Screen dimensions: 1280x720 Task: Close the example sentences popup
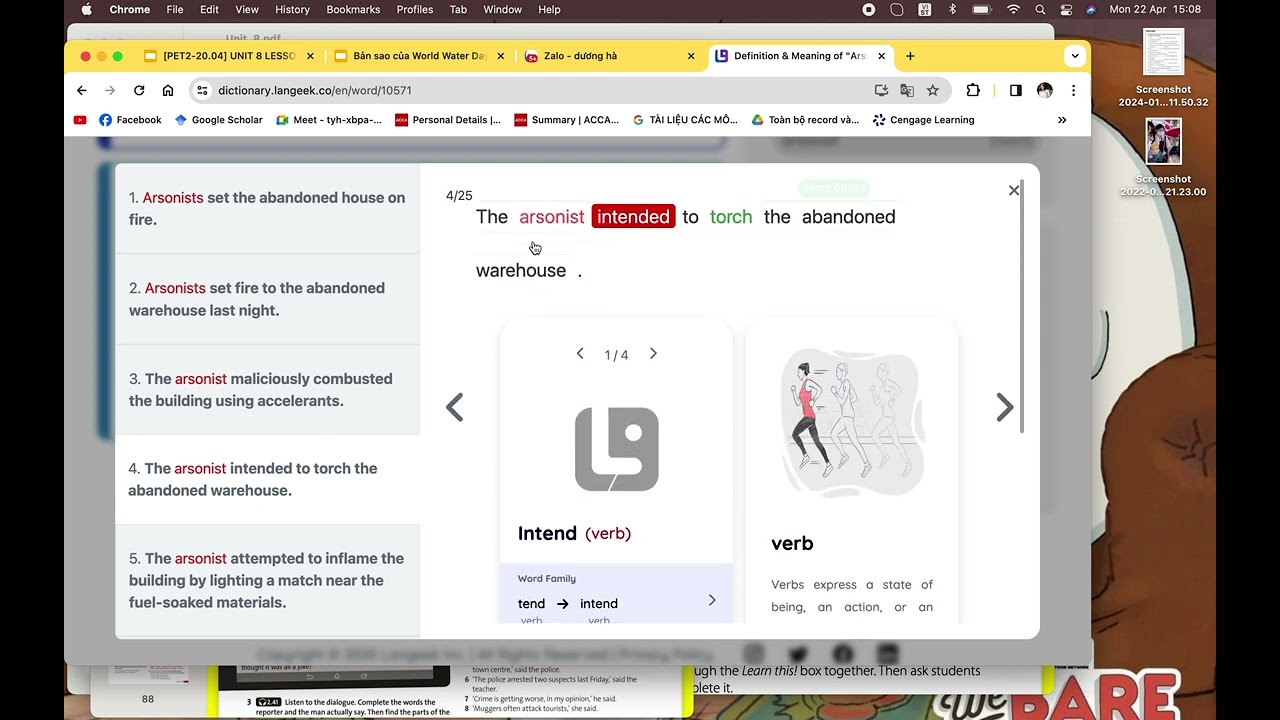point(1014,190)
